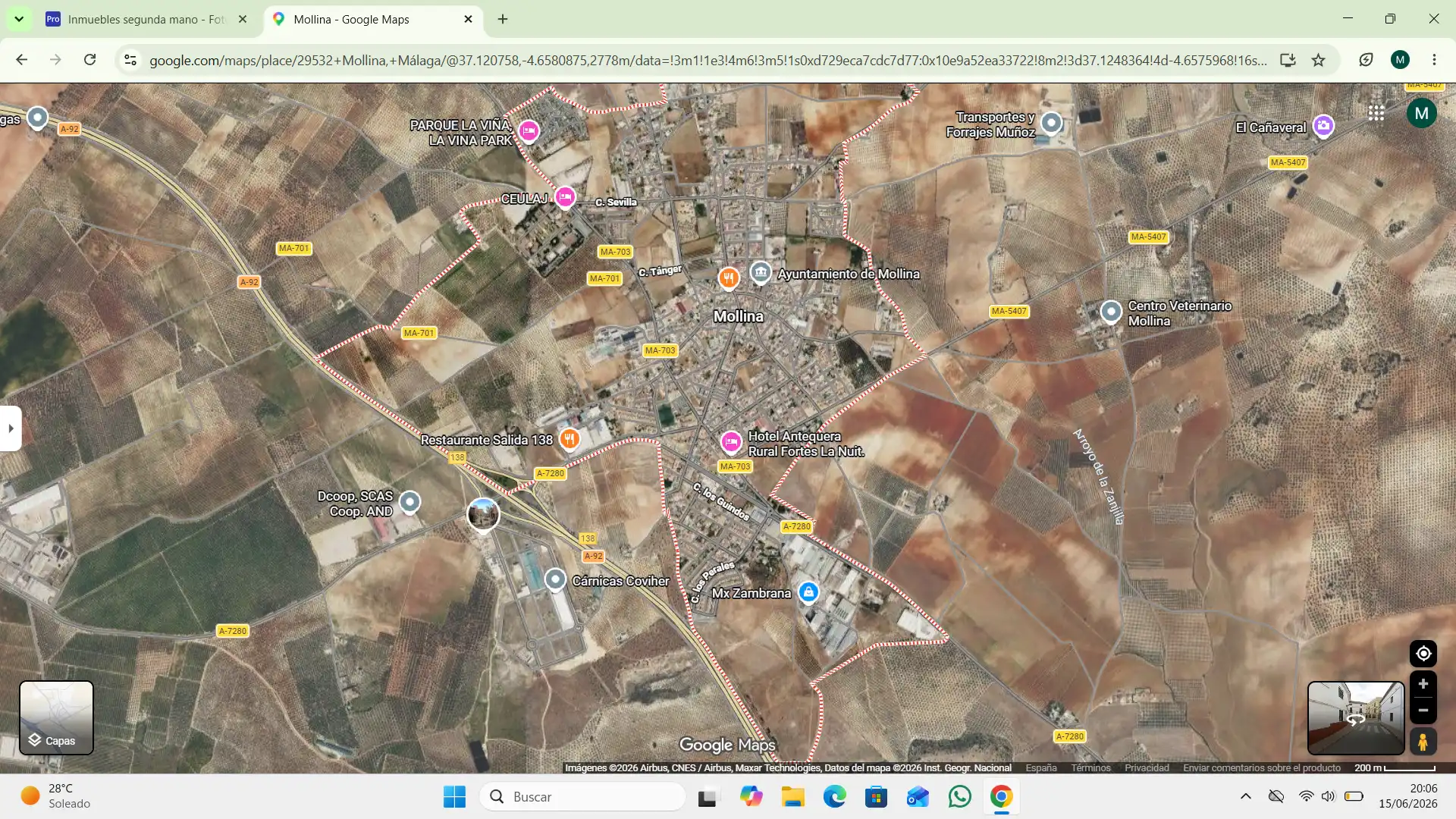Install the Google Maps app

tap(1288, 60)
